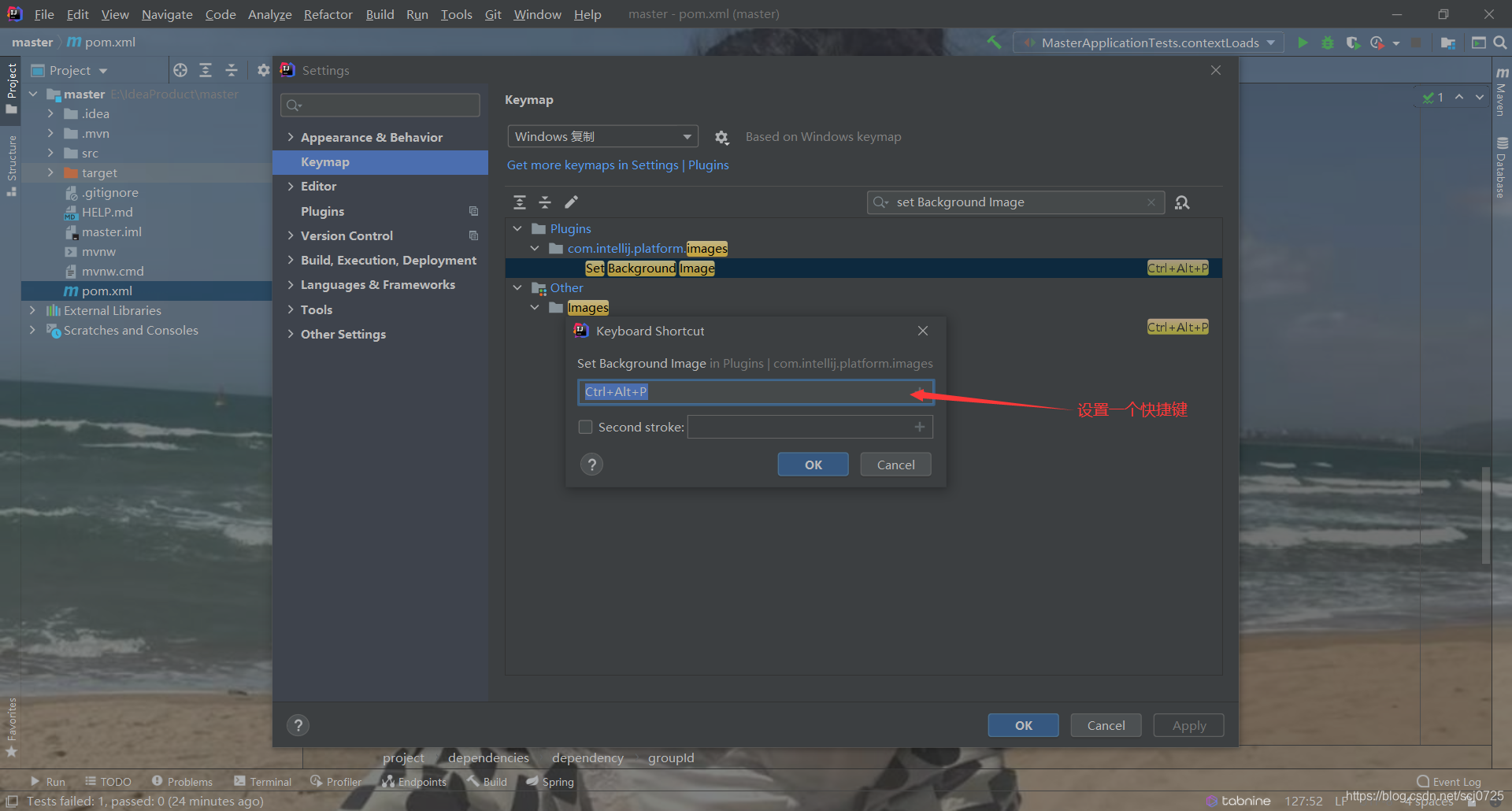Click the Build project hammer icon
Image resolution: width=1512 pixels, height=811 pixels.
[x=994, y=43]
